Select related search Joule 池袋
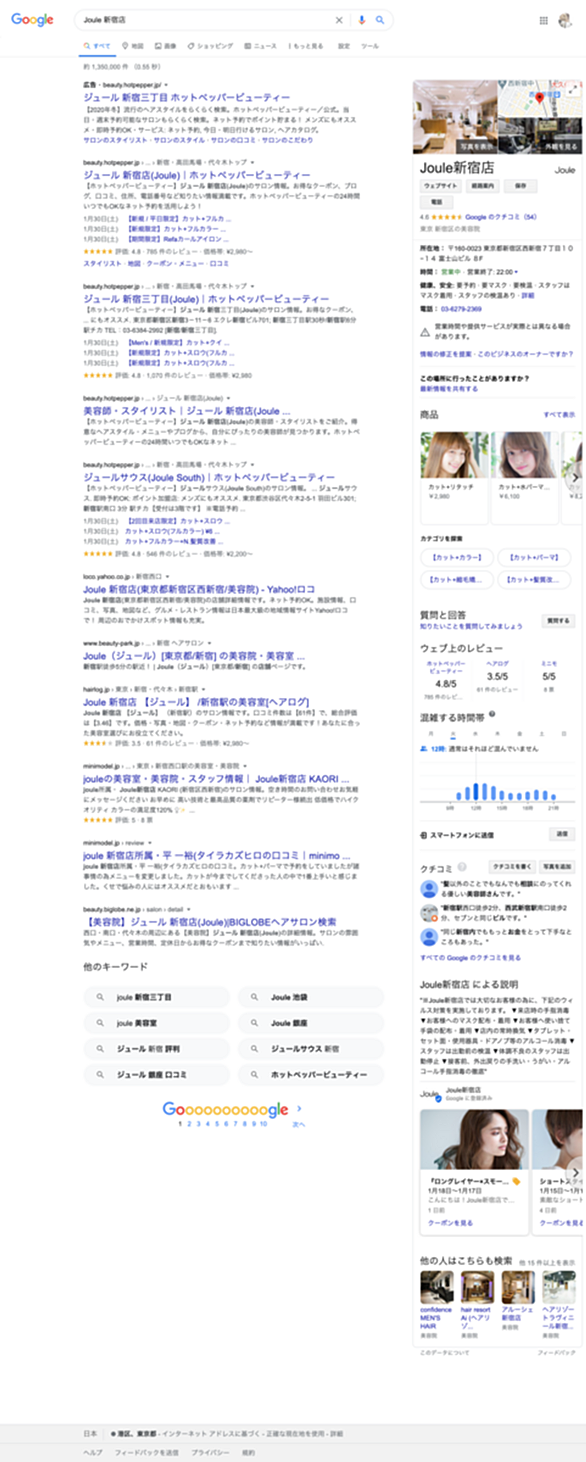This screenshot has height=1462, width=586. [310, 997]
